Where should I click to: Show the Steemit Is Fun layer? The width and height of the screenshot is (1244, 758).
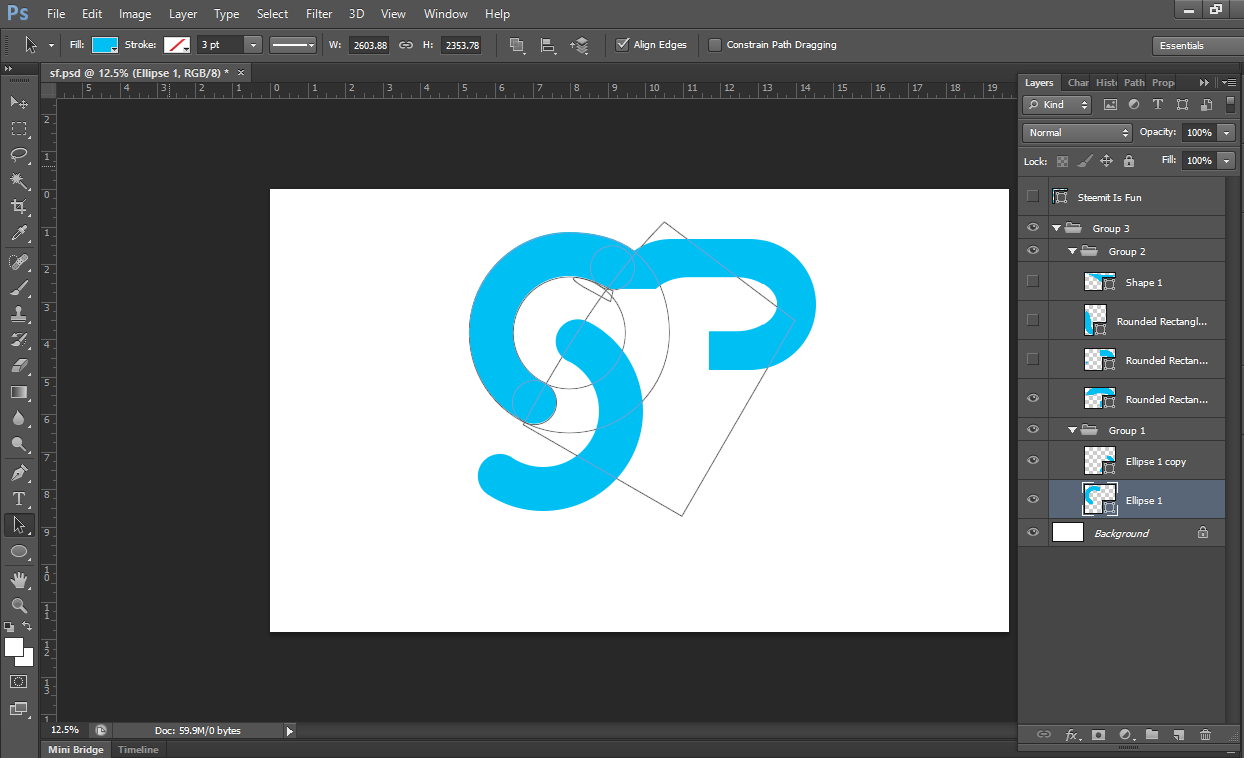pyautogui.click(x=1033, y=197)
